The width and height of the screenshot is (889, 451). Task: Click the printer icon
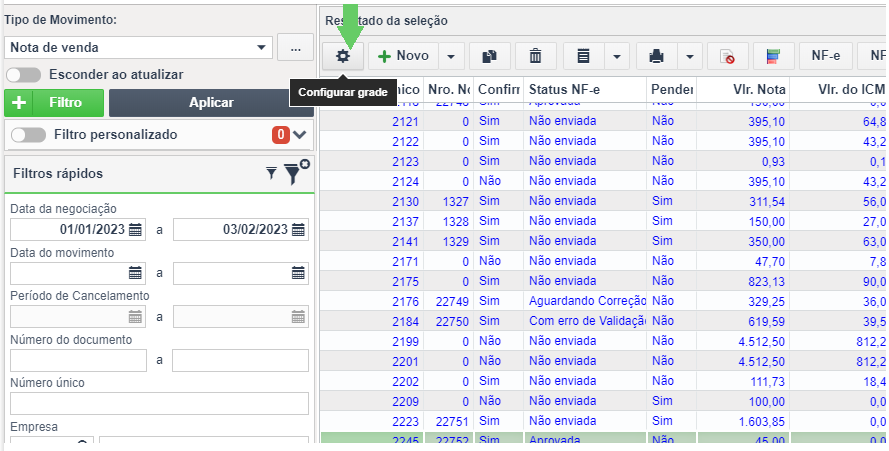[x=656, y=56]
